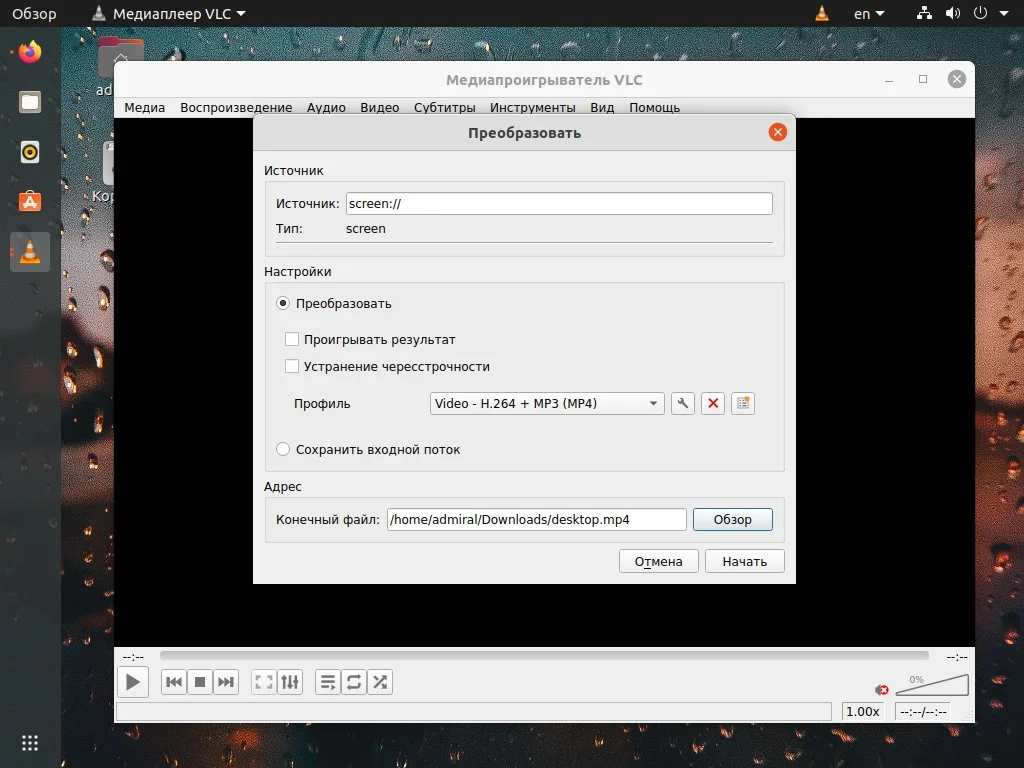The width and height of the screenshot is (1024, 768).
Task: Open the Медиаплеер VLC menu in the system panel
Action: tap(168, 13)
